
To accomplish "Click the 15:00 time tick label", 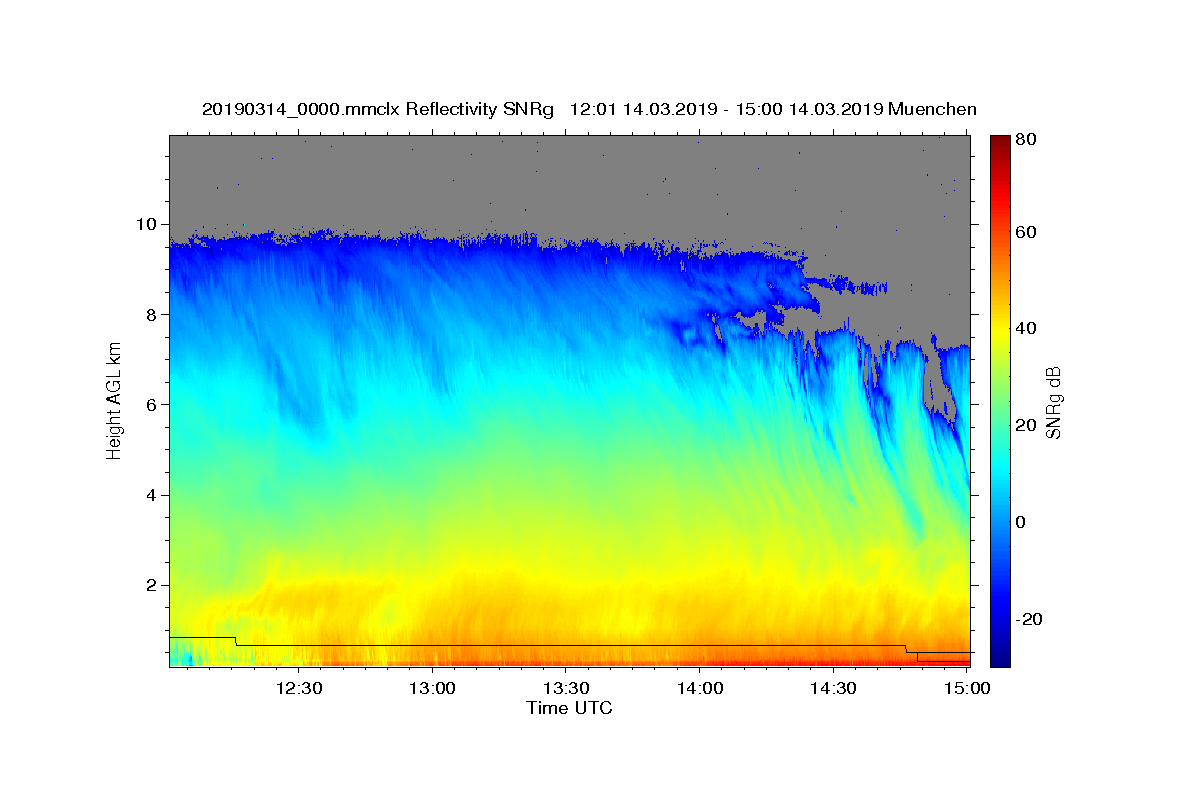I will (966, 688).
